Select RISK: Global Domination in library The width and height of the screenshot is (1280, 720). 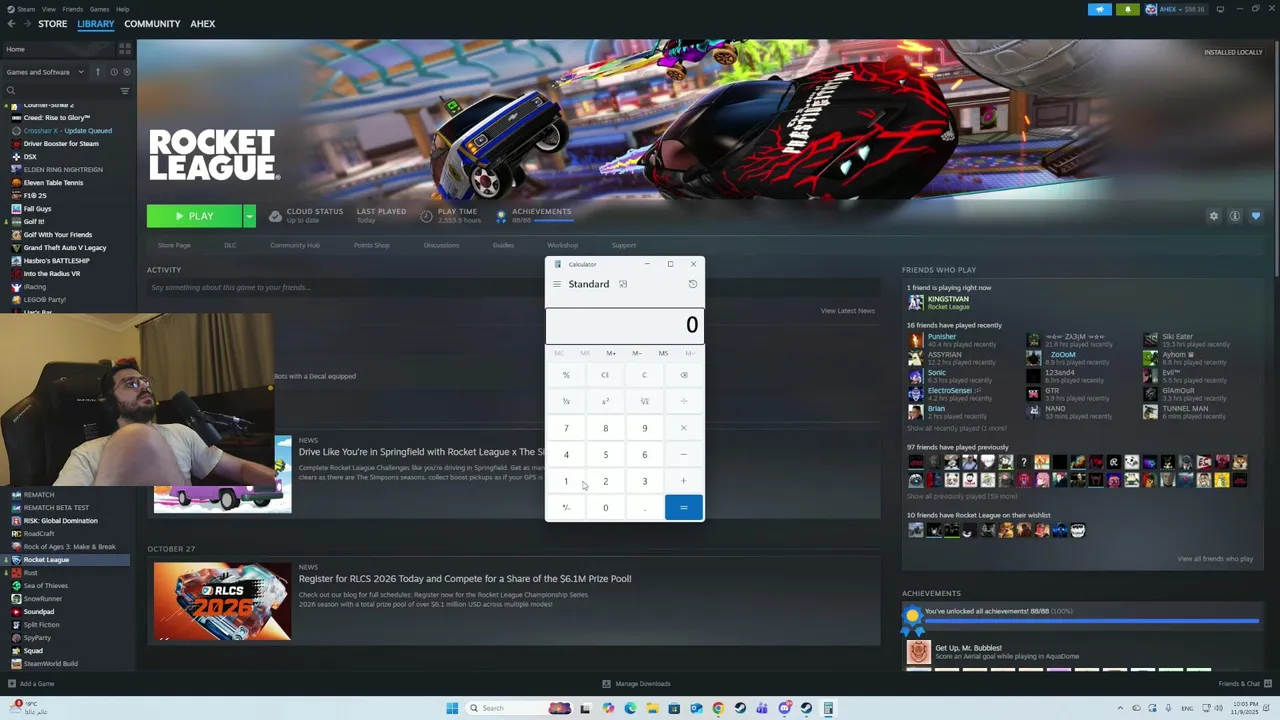[x=61, y=521]
